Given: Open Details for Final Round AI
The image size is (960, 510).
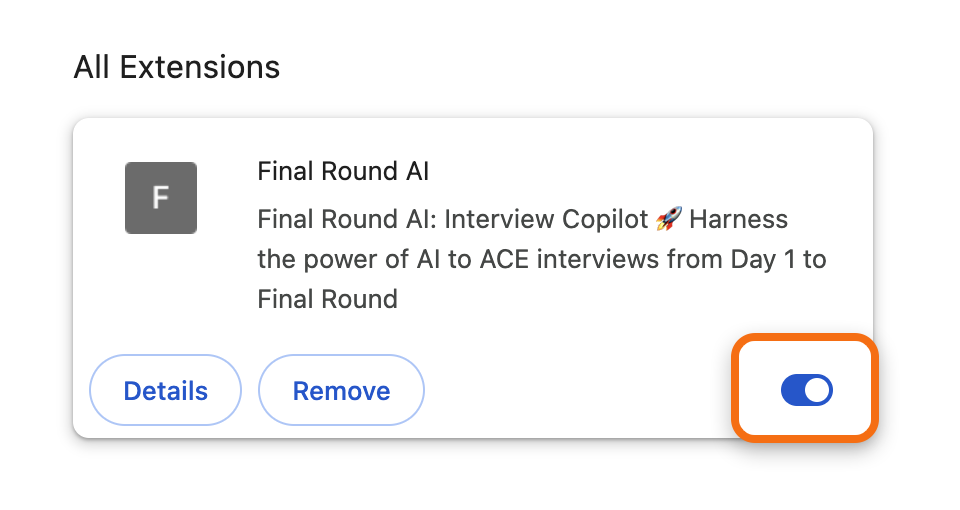Looking at the screenshot, I should (165, 390).
